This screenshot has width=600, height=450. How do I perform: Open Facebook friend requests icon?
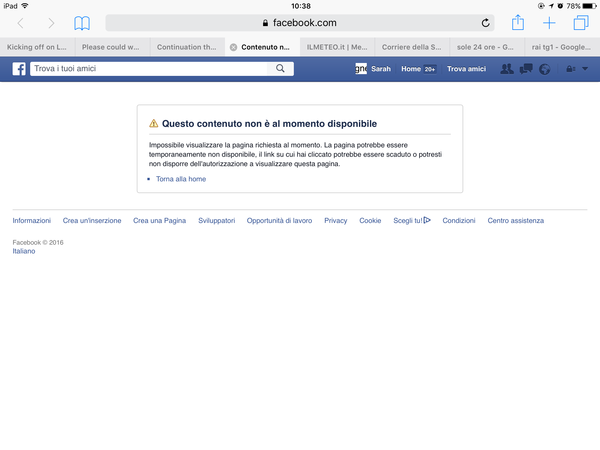pos(507,69)
